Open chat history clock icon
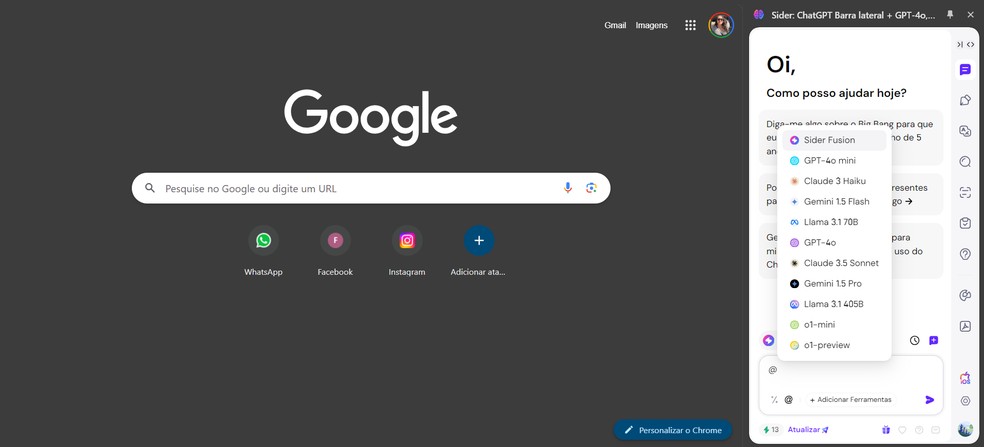The width and height of the screenshot is (984, 447). pyautogui.click(x=914, y=340)
